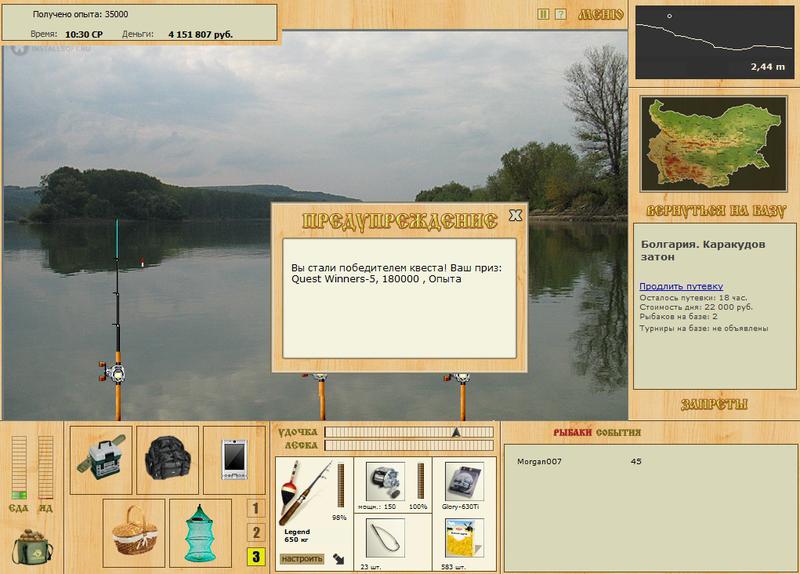This screenshot has height=574, width=800.
Task: Open the wicker food basket
Action: point(134,533)
